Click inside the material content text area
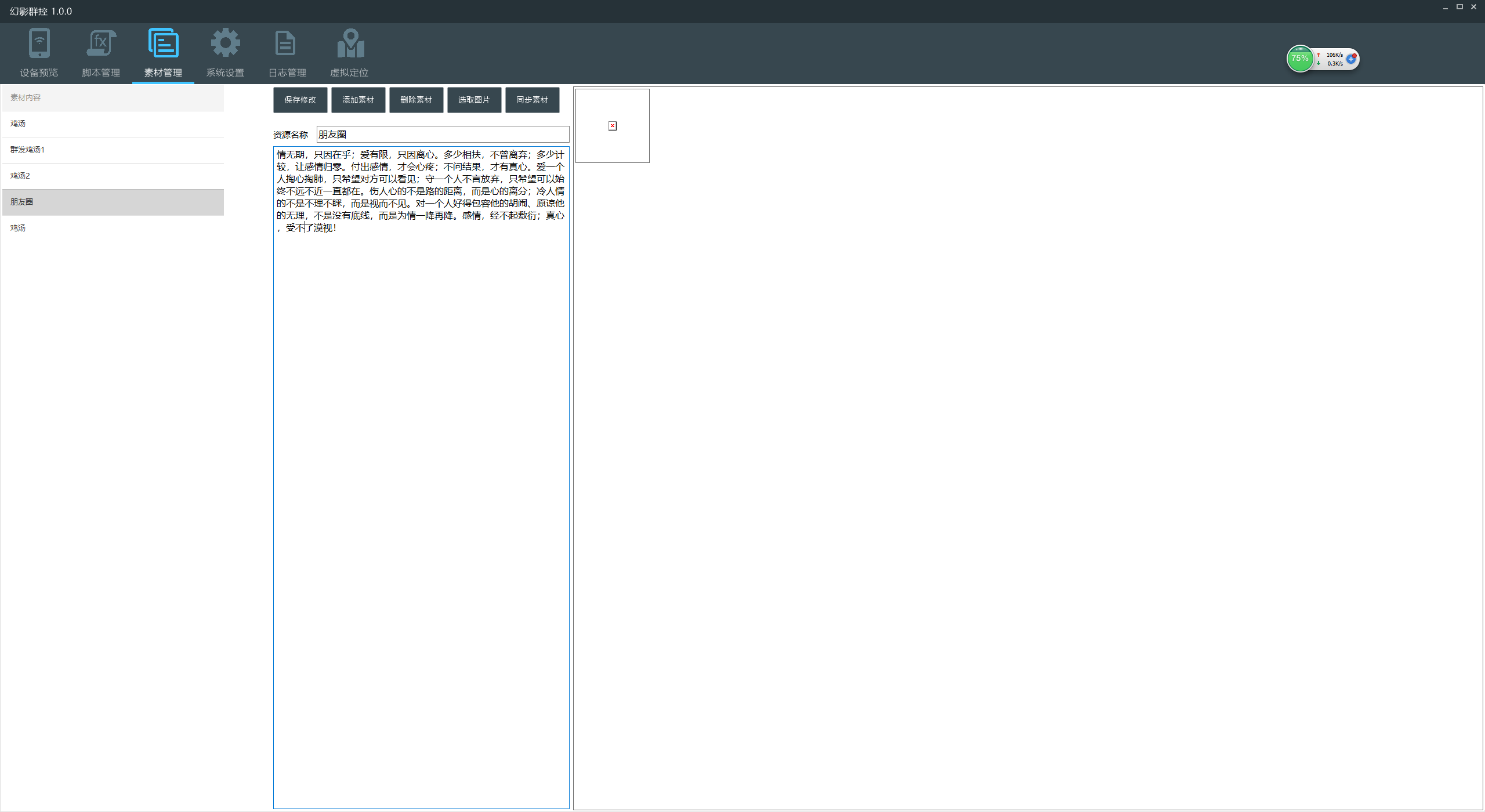This screenshot has height=812, width=1485. [x=421, y=464]
